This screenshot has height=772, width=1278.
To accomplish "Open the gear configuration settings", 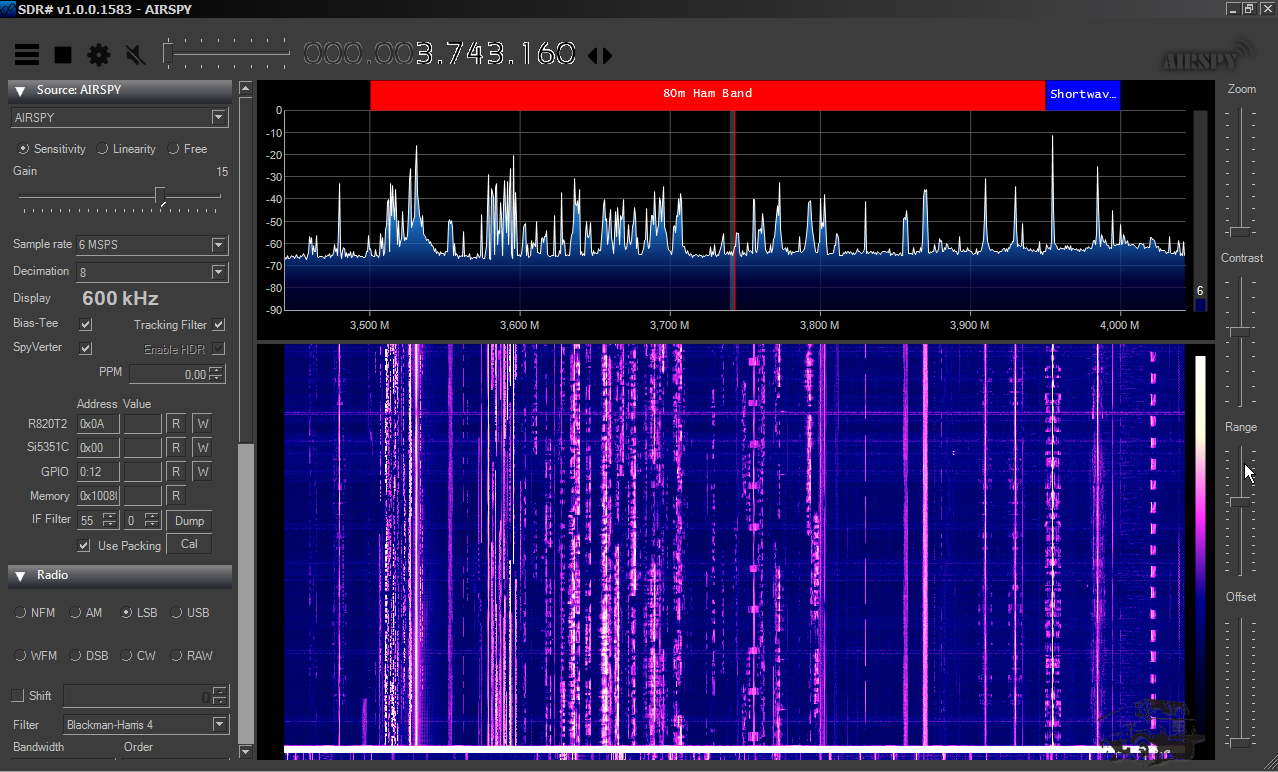I will click(x=98, y=55).
